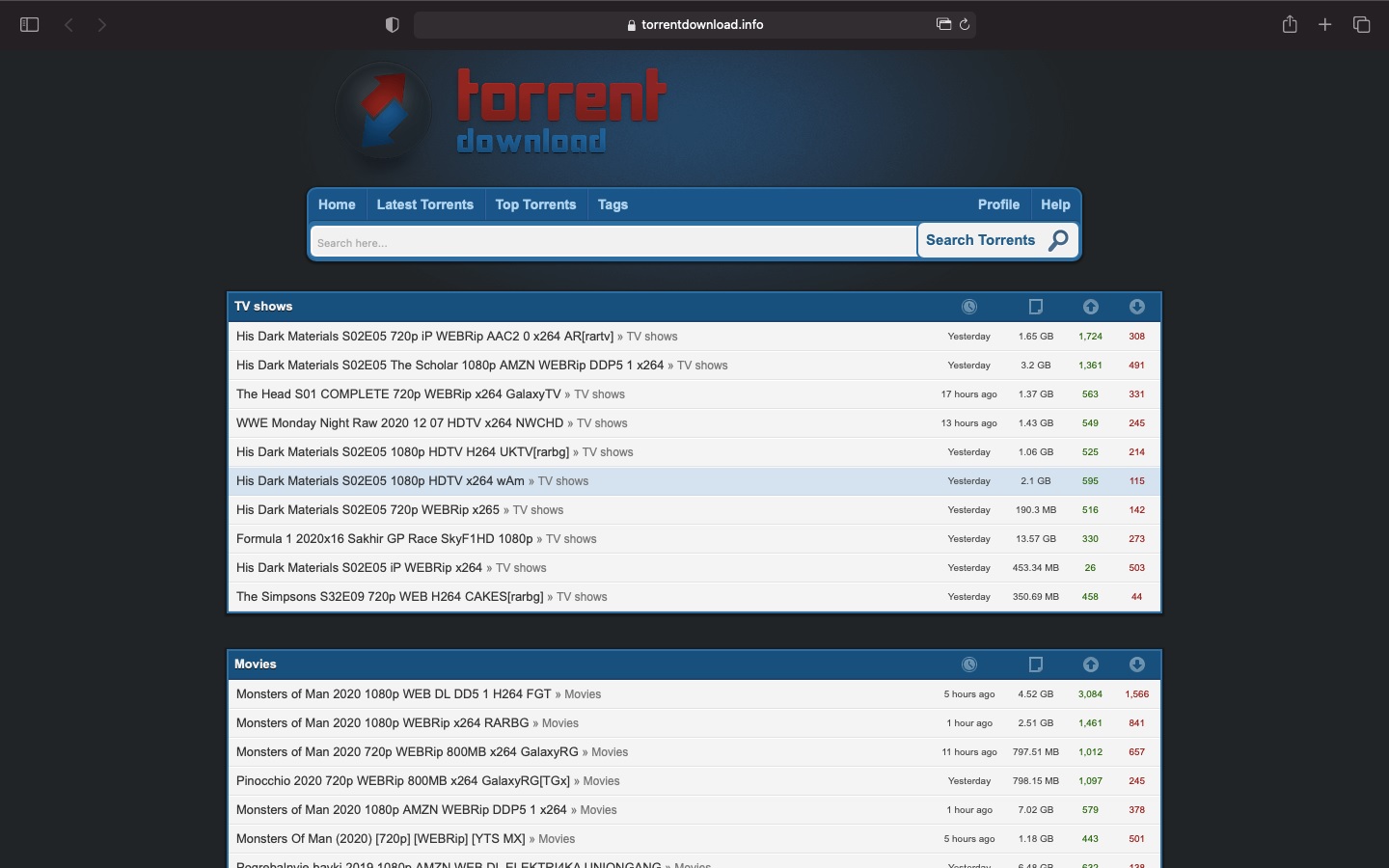Screen dimensions: 1389x868
Task: Click TV shows category link beside The Head
Action: click(x=599, y=394)
